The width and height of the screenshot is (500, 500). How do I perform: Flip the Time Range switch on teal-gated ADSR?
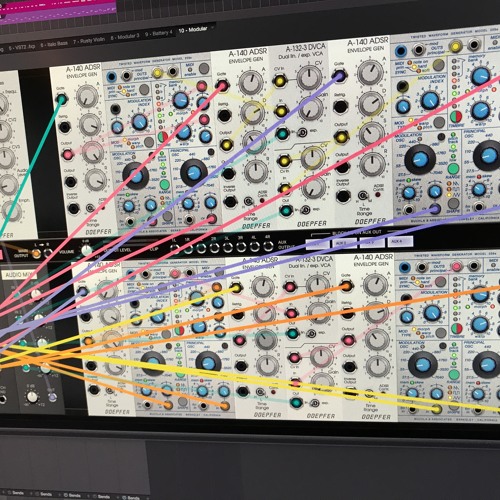90,209
